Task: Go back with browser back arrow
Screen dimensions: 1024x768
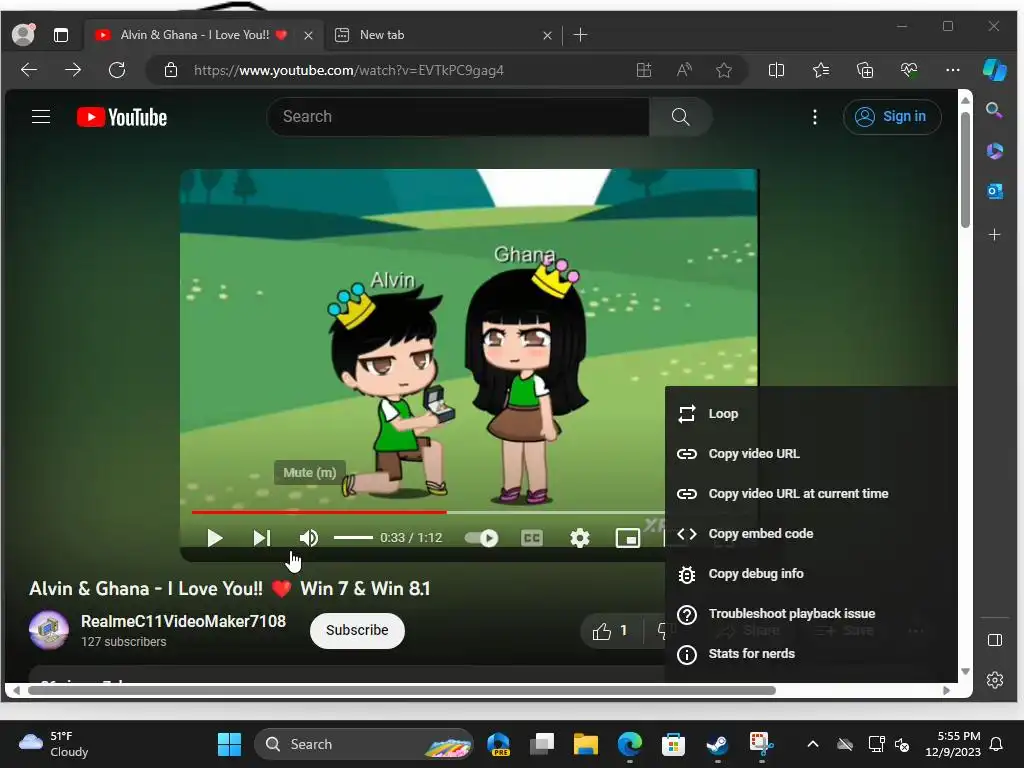Action: tap(29, 70)
